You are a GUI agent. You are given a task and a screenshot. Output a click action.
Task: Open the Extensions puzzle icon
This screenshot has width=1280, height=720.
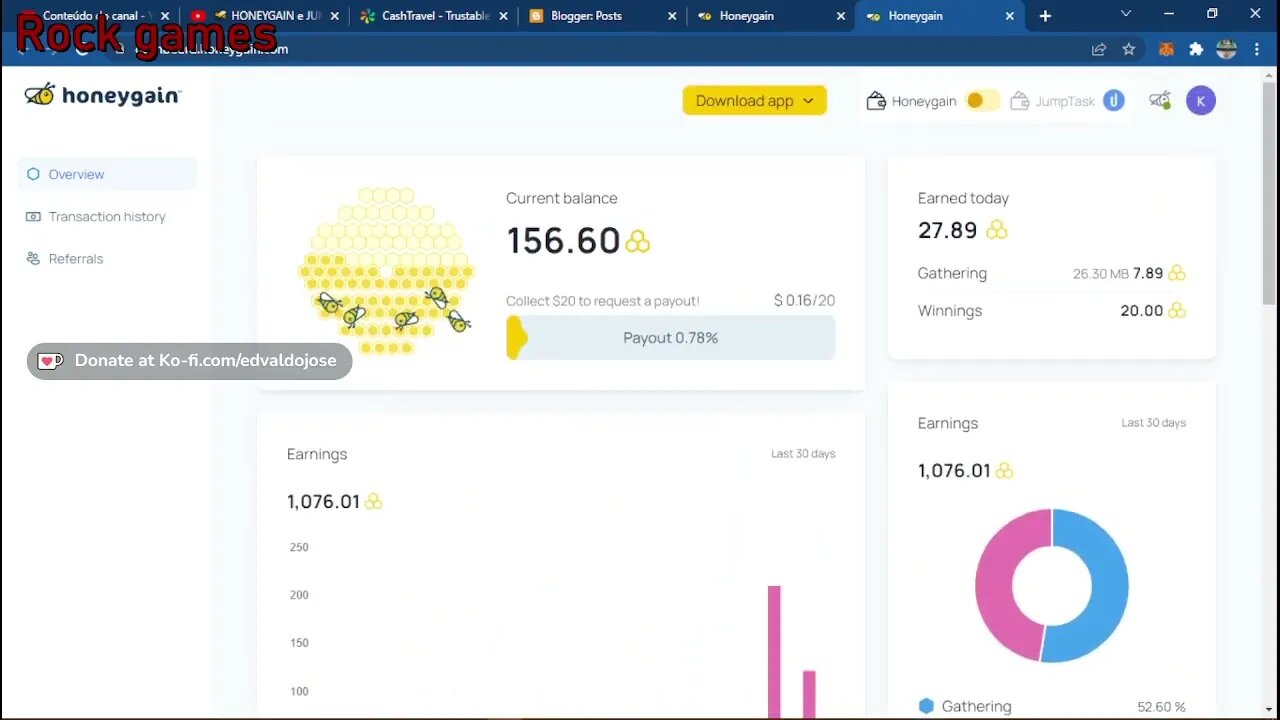coord(1196,49)
